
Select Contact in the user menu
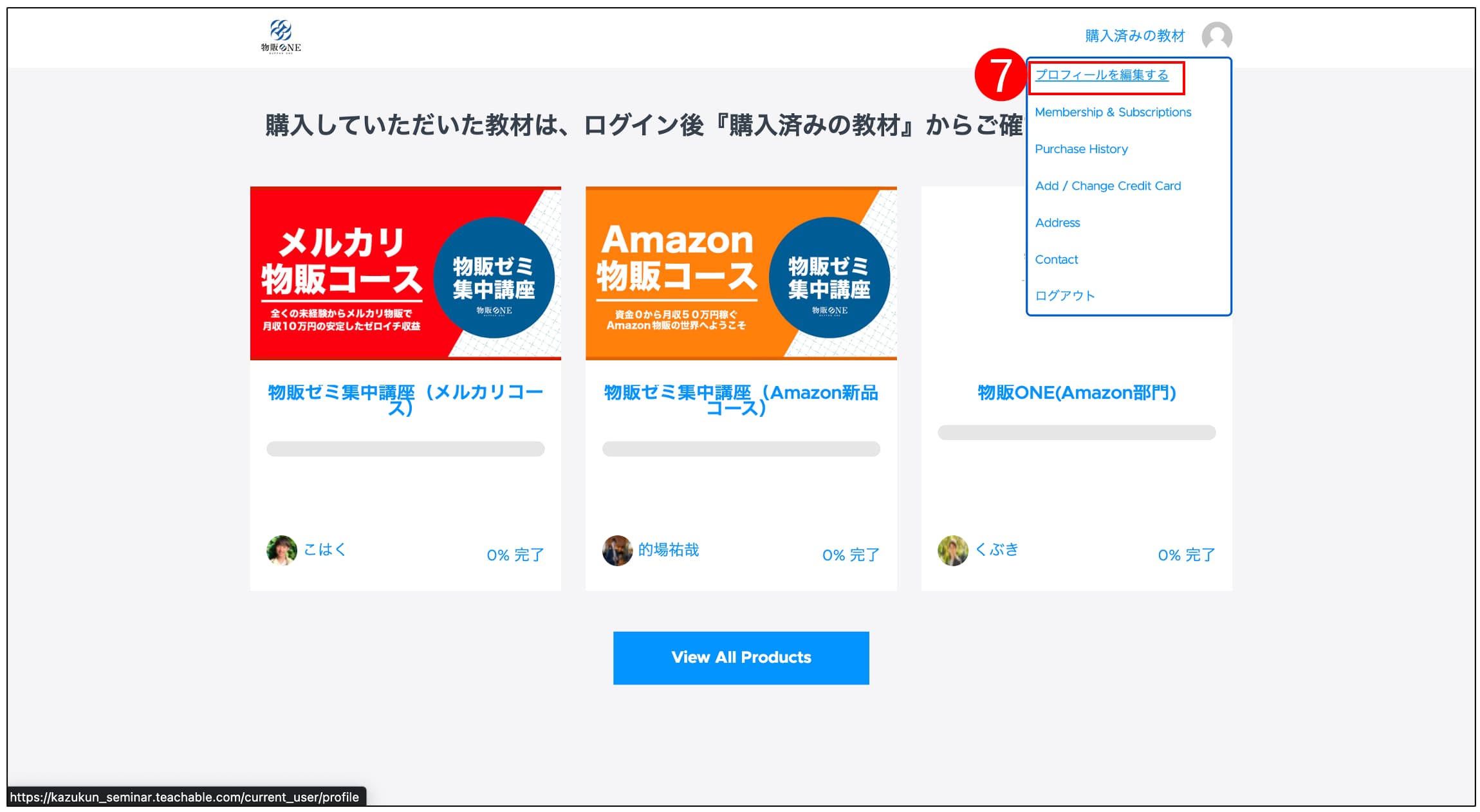(x=1056, y=259)
